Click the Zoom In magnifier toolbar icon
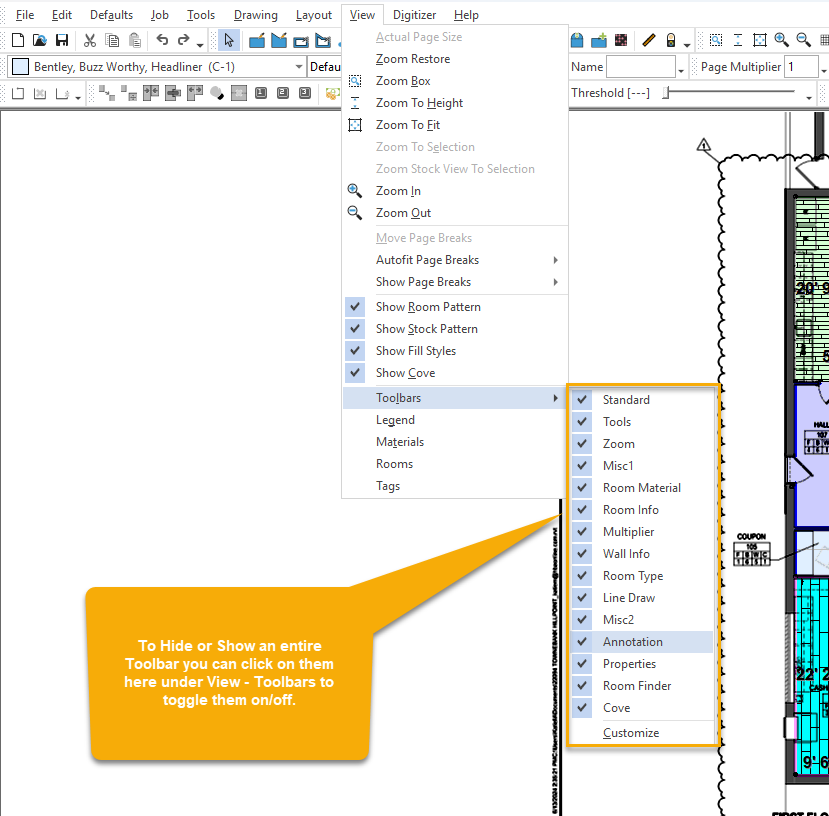Screen dimensions: 829x816 point(781,40)
